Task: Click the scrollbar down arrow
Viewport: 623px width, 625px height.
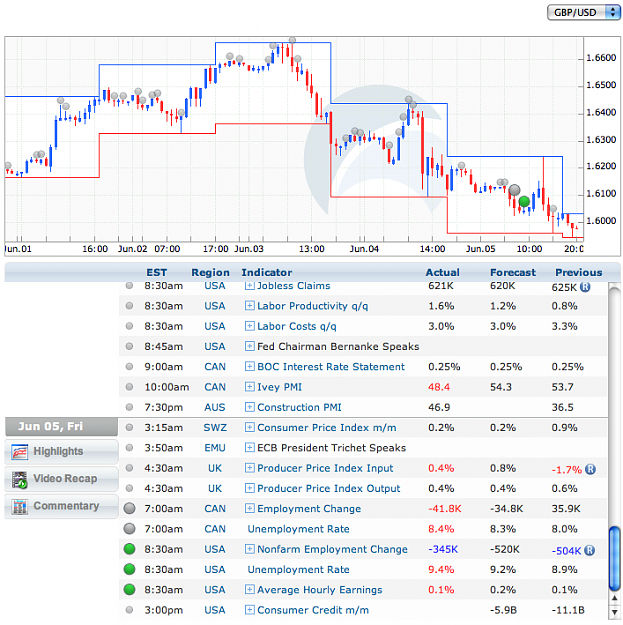Action: (615, 611)
